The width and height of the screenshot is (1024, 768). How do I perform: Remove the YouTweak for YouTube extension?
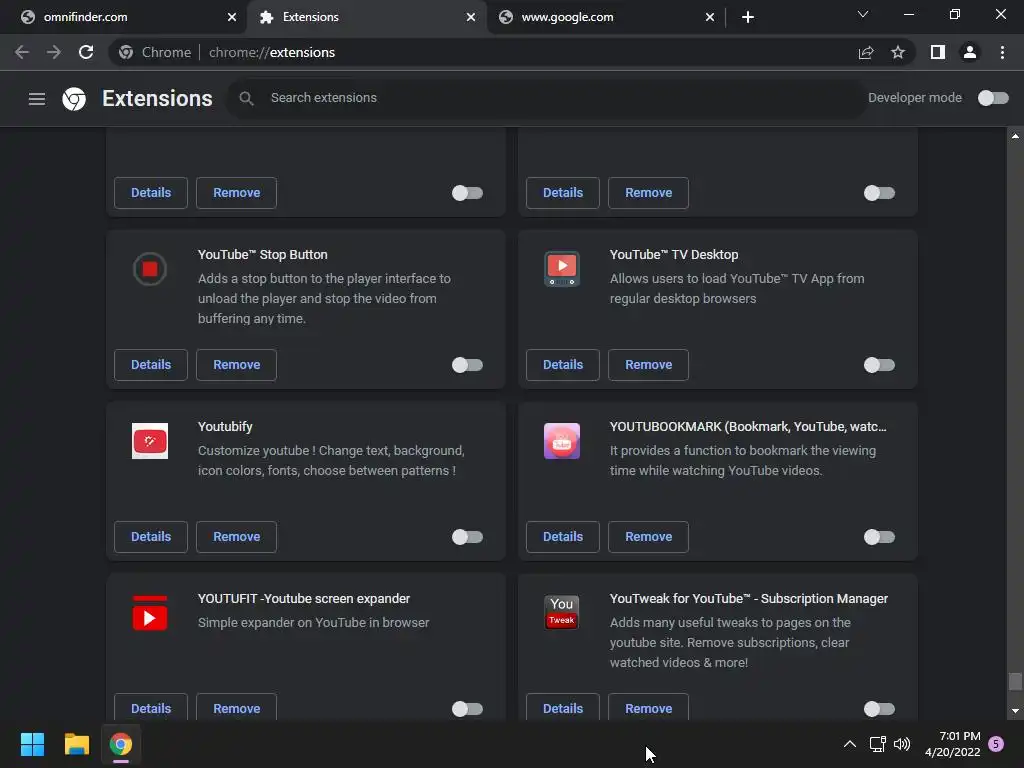click(x=648, y=707)
